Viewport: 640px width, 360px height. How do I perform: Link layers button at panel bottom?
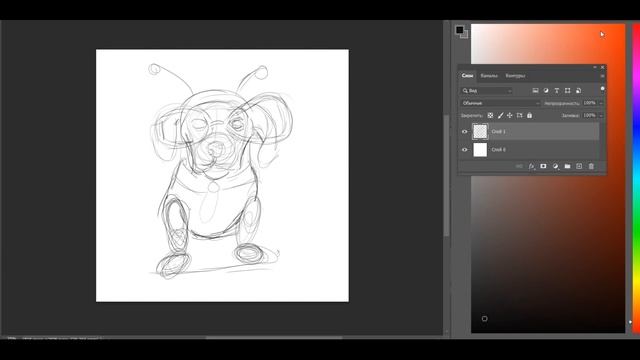[x=519, y=166]
